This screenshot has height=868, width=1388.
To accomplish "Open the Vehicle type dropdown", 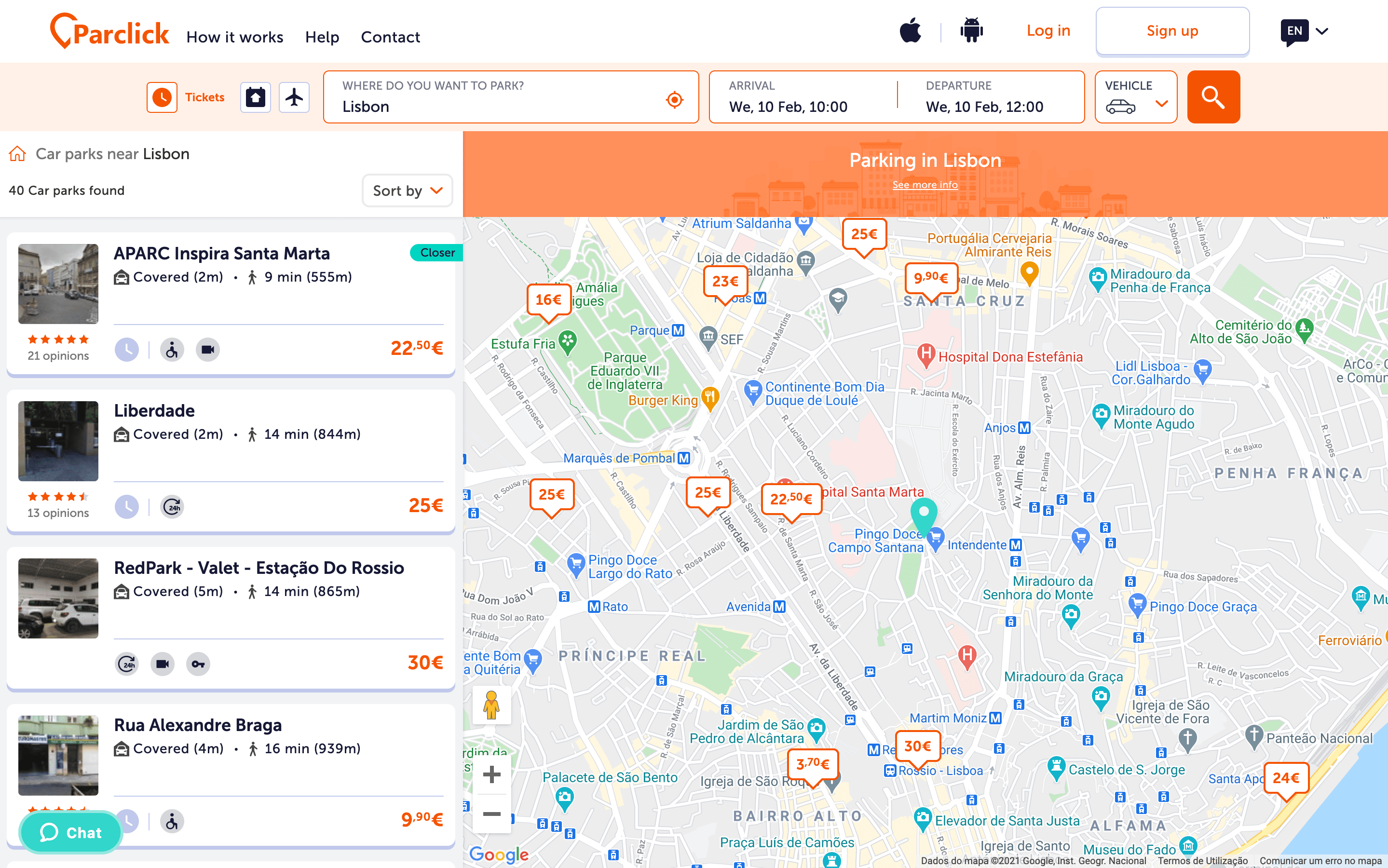I will tap(1136, 97).
